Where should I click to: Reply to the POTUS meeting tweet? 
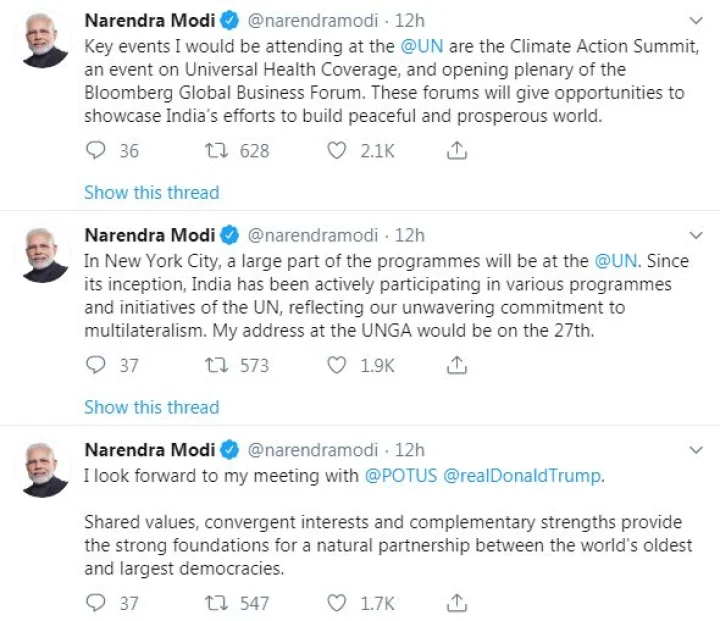[96, 603]
